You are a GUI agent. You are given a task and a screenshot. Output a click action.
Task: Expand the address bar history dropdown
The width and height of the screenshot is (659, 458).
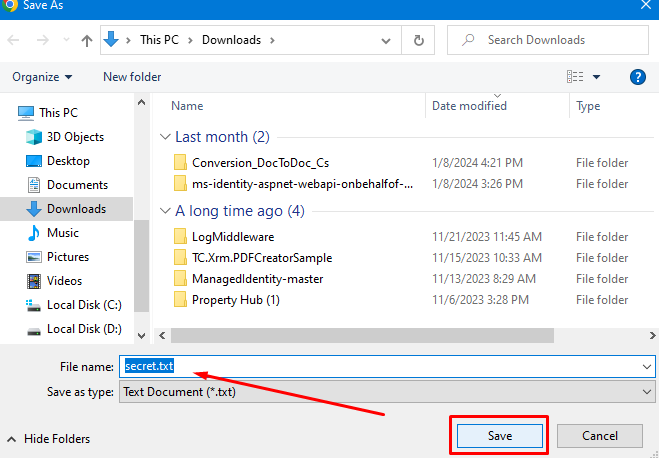coord(386,41)
